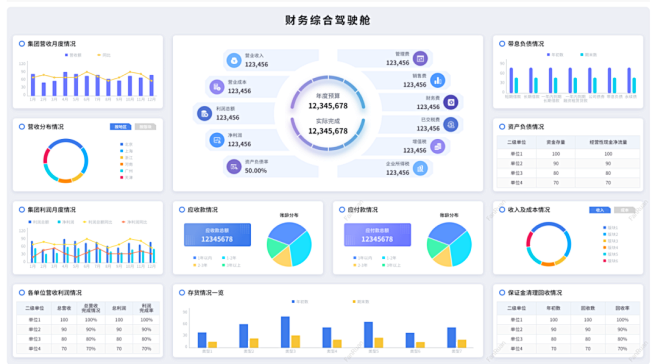Click the 营业成本 metric icon
Screen dimensions: 658x364
click(x=217, y=87)
